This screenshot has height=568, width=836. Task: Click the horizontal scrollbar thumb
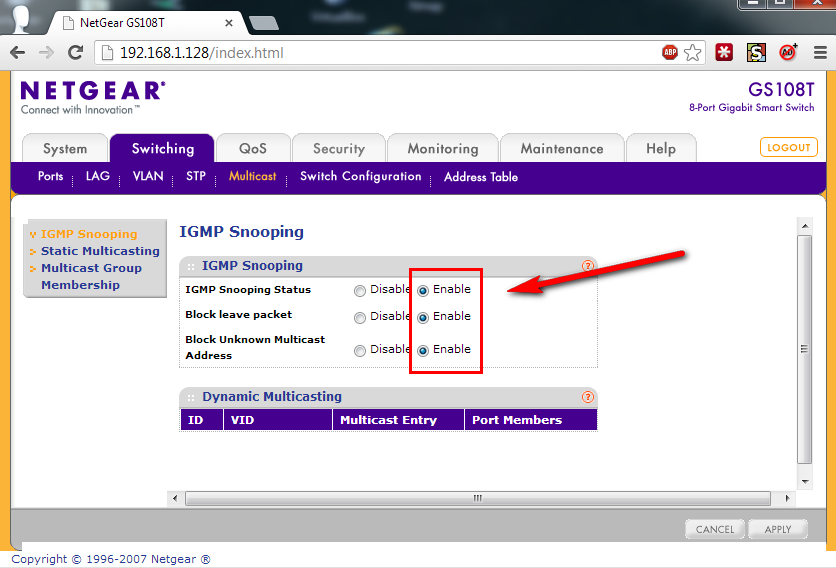478,498
